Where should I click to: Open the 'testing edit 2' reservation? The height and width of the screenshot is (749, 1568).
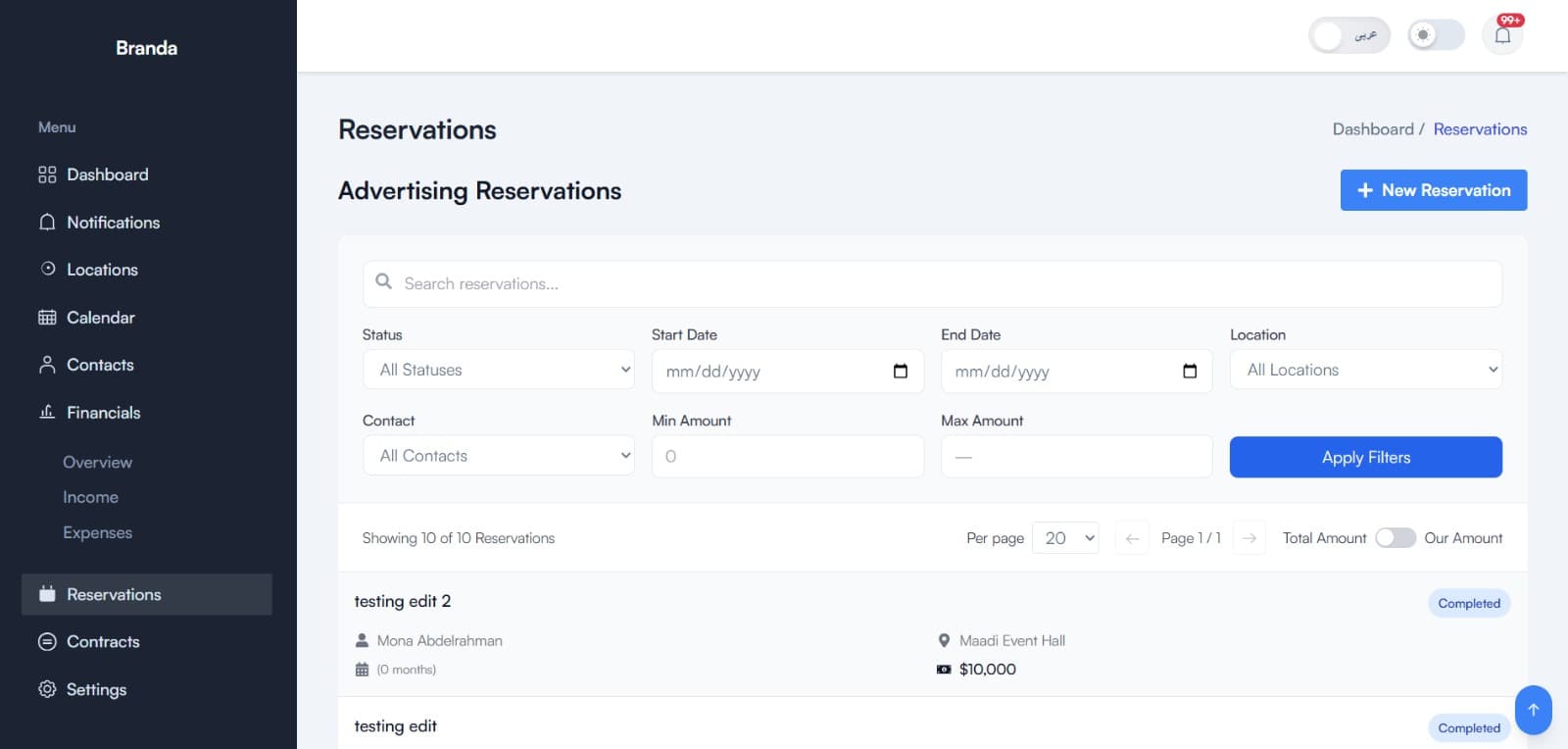(403, 601)
